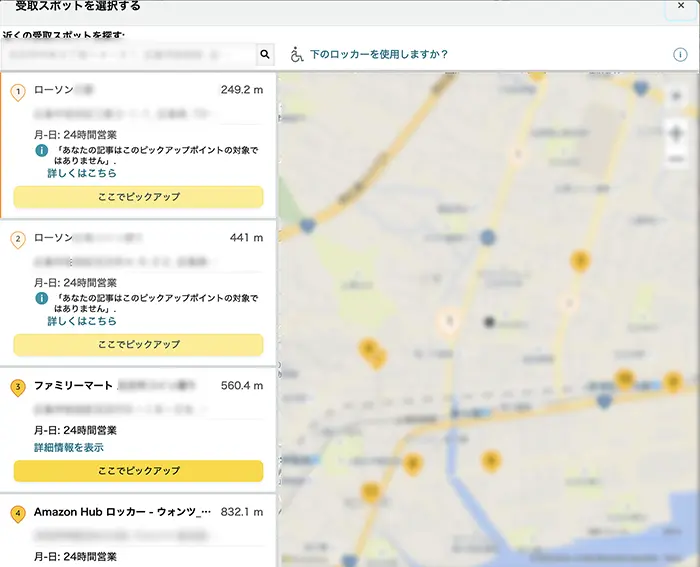Click the search magnifier button
700x567 pixels.
(265, 54)
